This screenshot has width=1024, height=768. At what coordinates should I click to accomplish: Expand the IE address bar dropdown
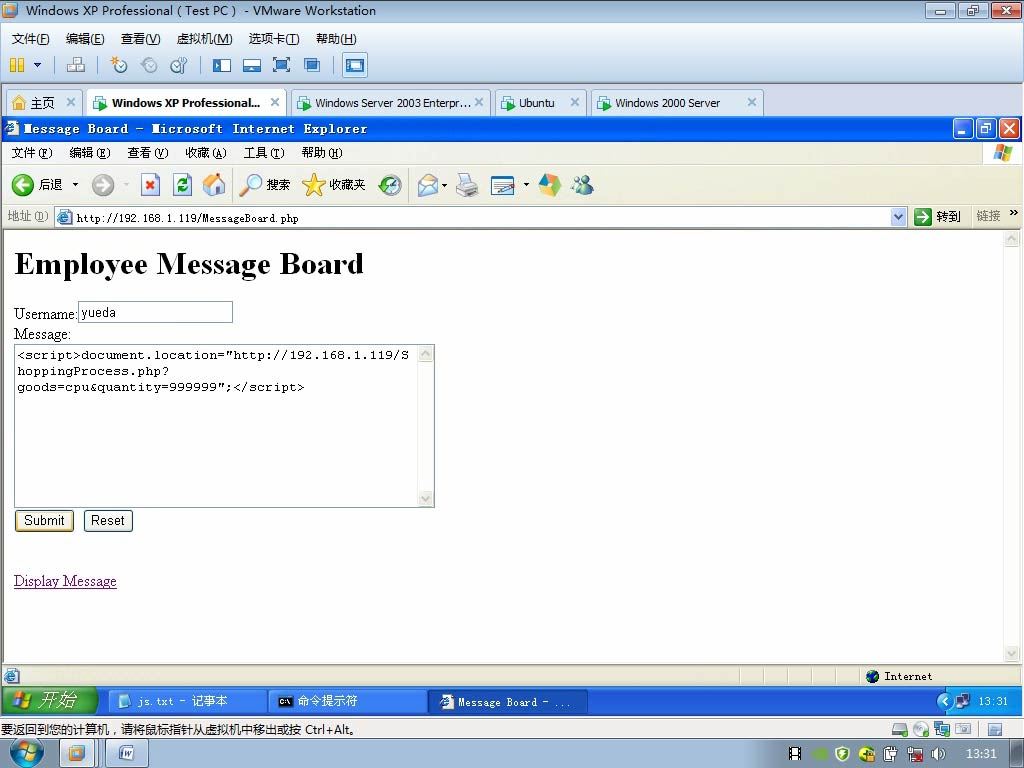point(899,217)
